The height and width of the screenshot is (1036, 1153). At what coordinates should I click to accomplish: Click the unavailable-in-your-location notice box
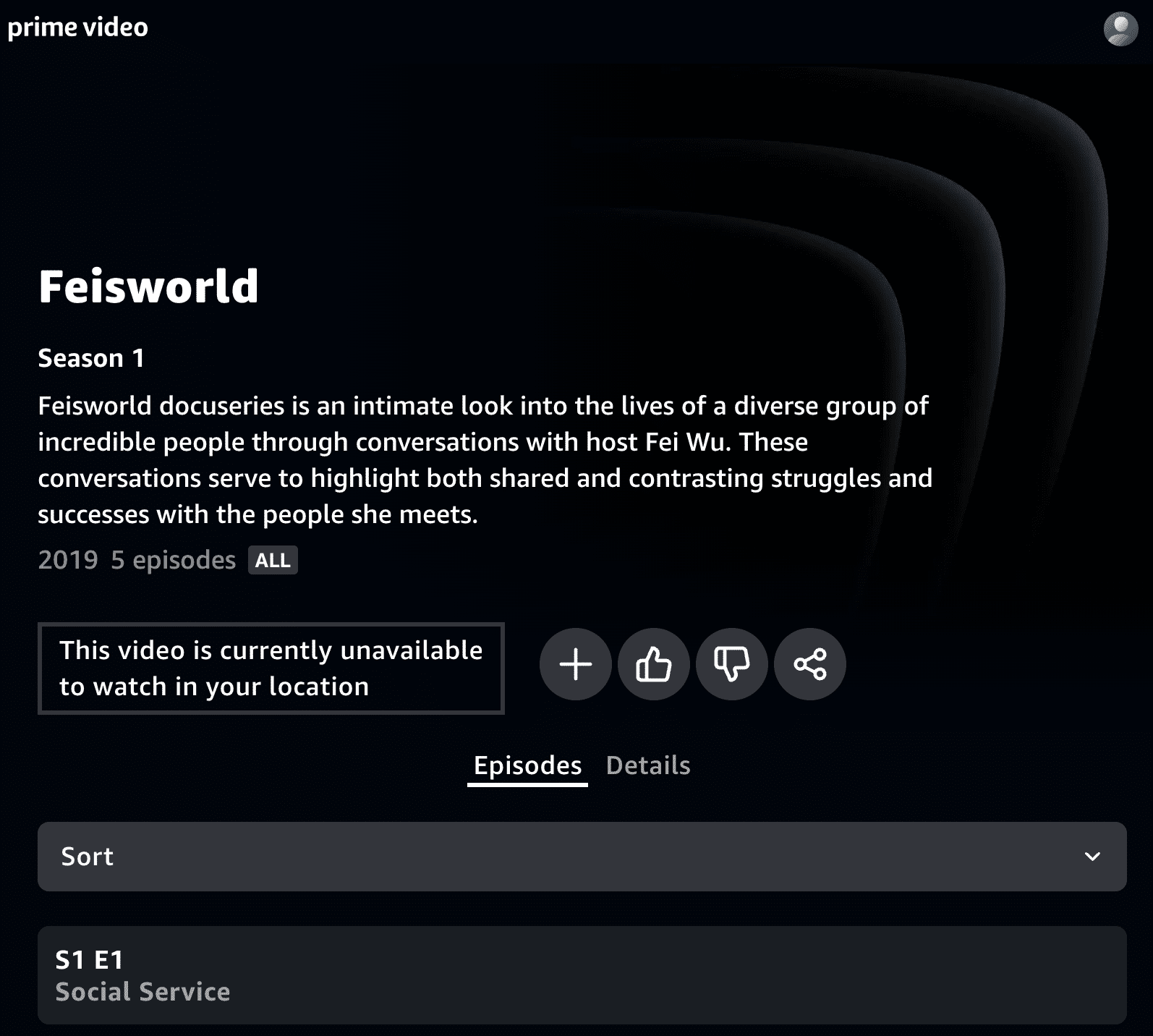(271, 668)
